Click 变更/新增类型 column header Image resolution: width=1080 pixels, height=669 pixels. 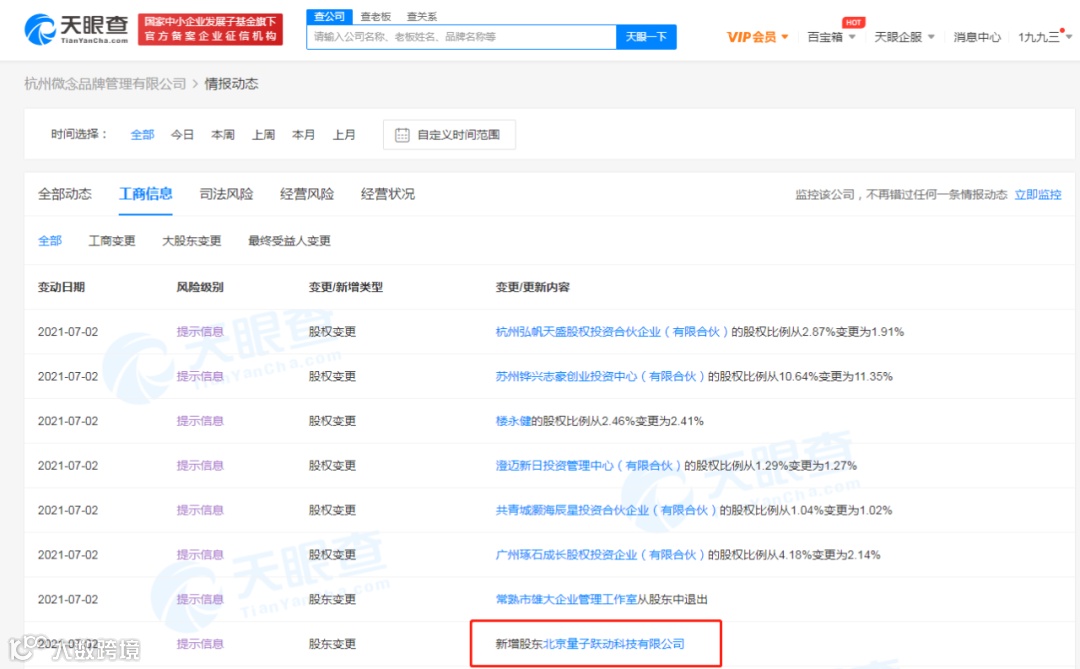[345, 287]
